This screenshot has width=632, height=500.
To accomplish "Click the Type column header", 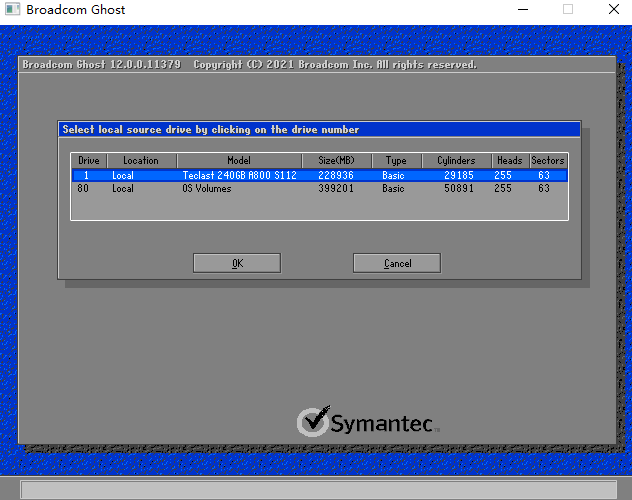I will [x=397, y=160].
